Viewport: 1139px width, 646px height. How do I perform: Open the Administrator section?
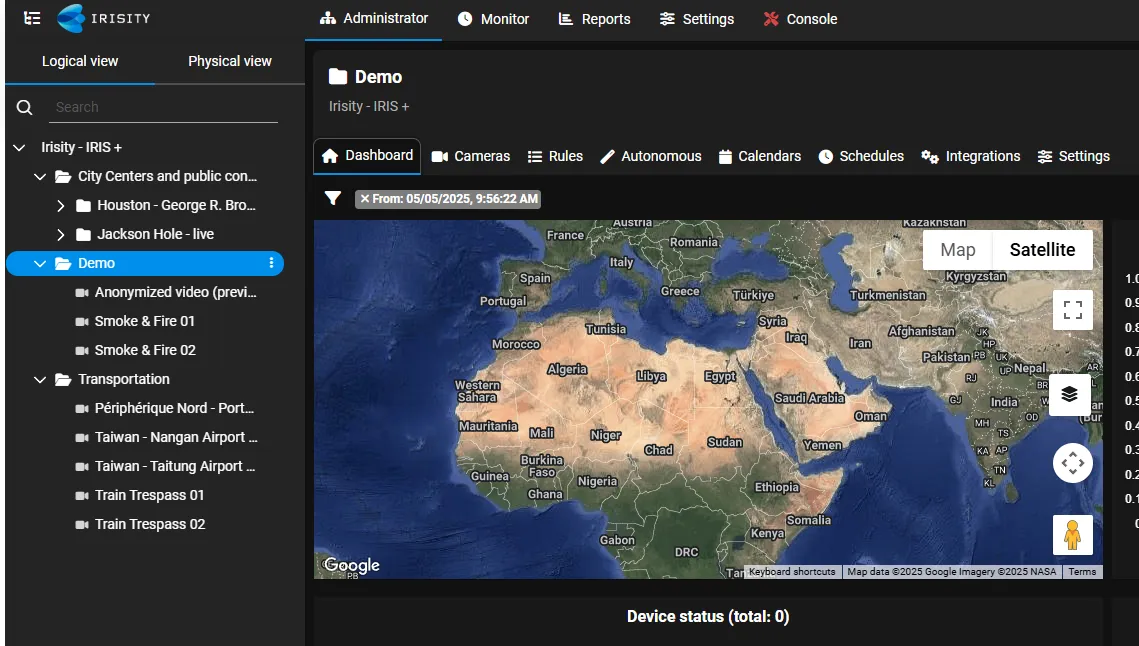pos(374,19)
